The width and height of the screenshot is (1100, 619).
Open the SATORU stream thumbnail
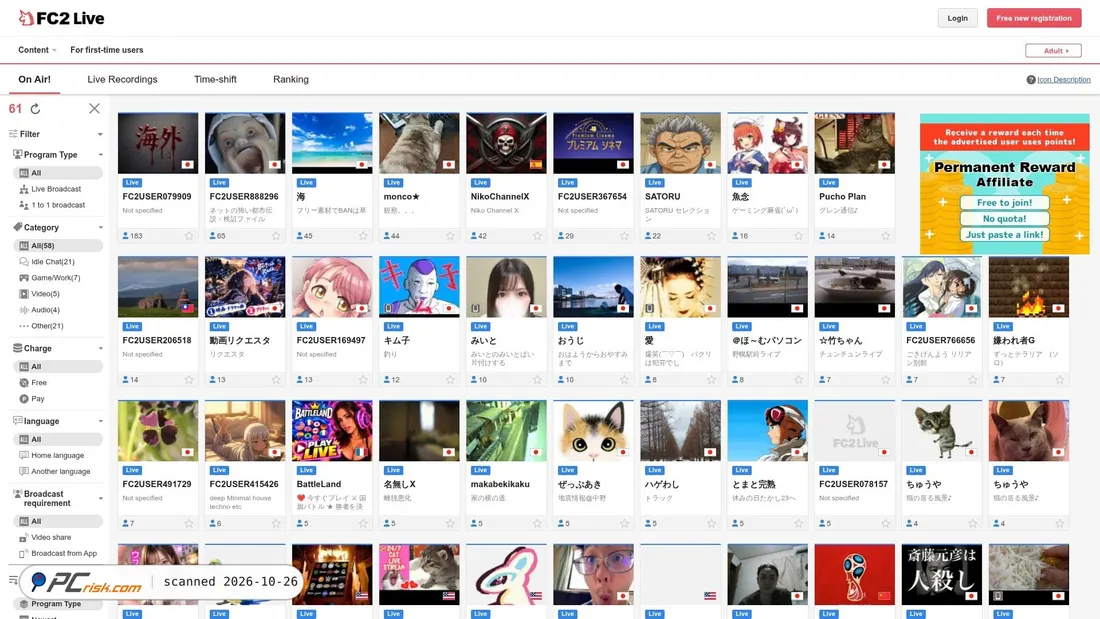680,143
